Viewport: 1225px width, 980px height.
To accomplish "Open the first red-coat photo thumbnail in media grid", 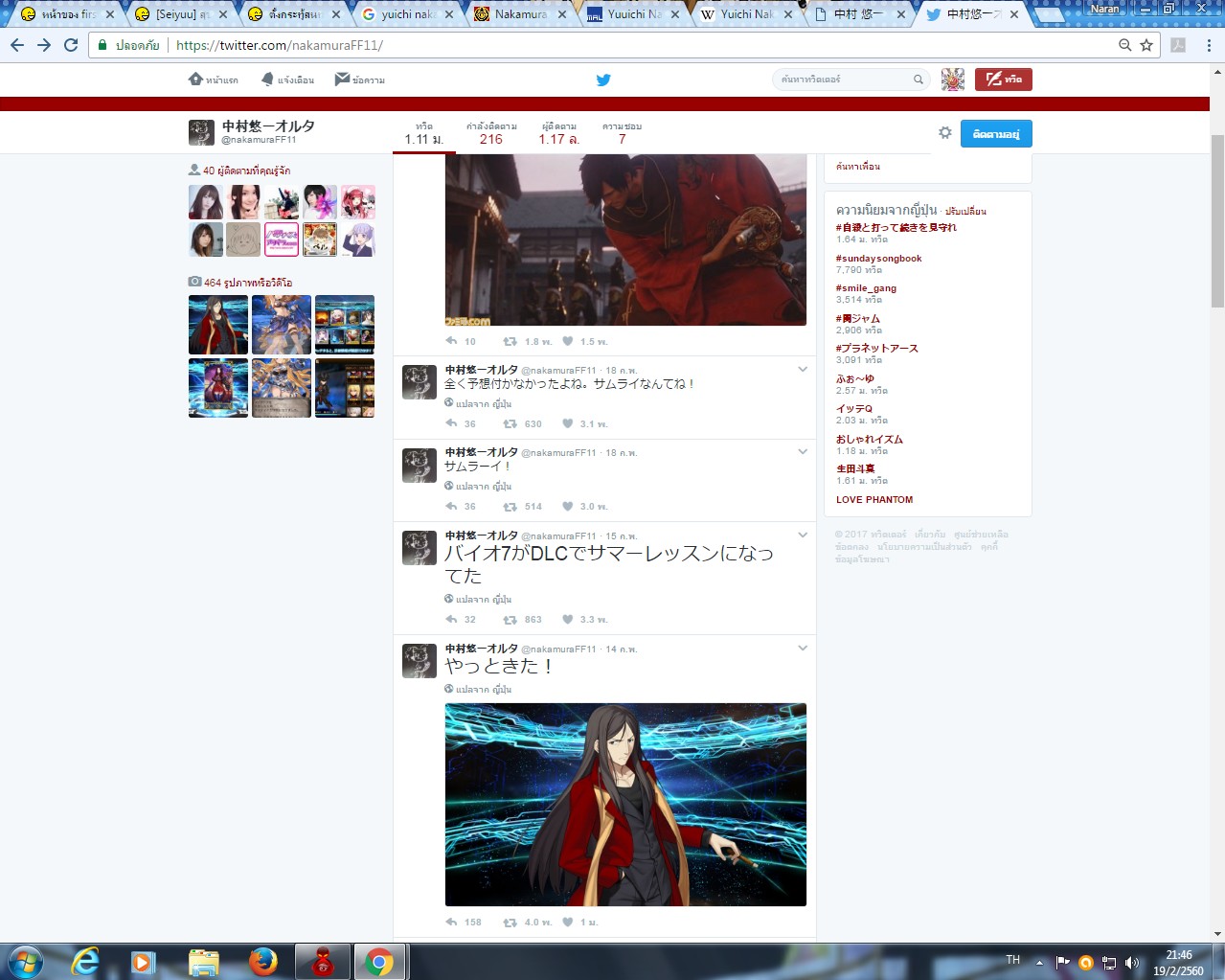I will pos(218,325).
